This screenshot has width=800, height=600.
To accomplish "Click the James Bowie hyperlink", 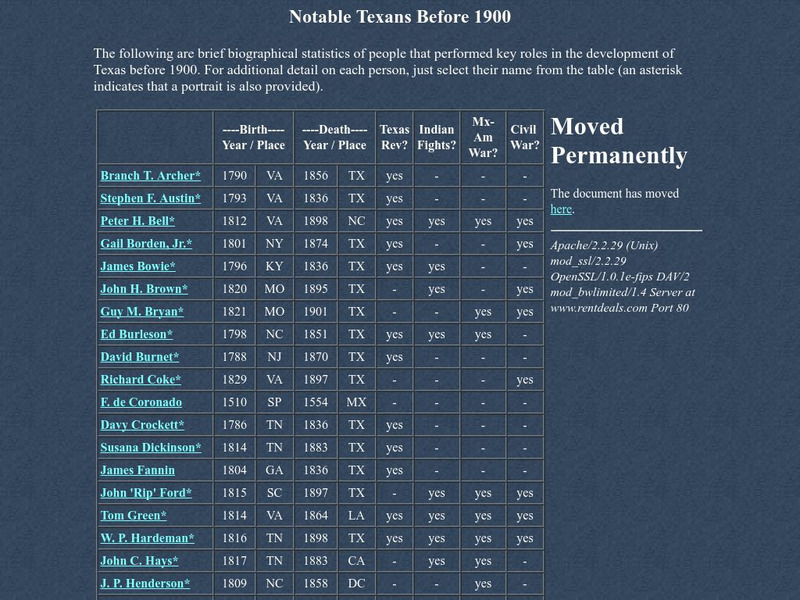I will (x=135, y=265).
